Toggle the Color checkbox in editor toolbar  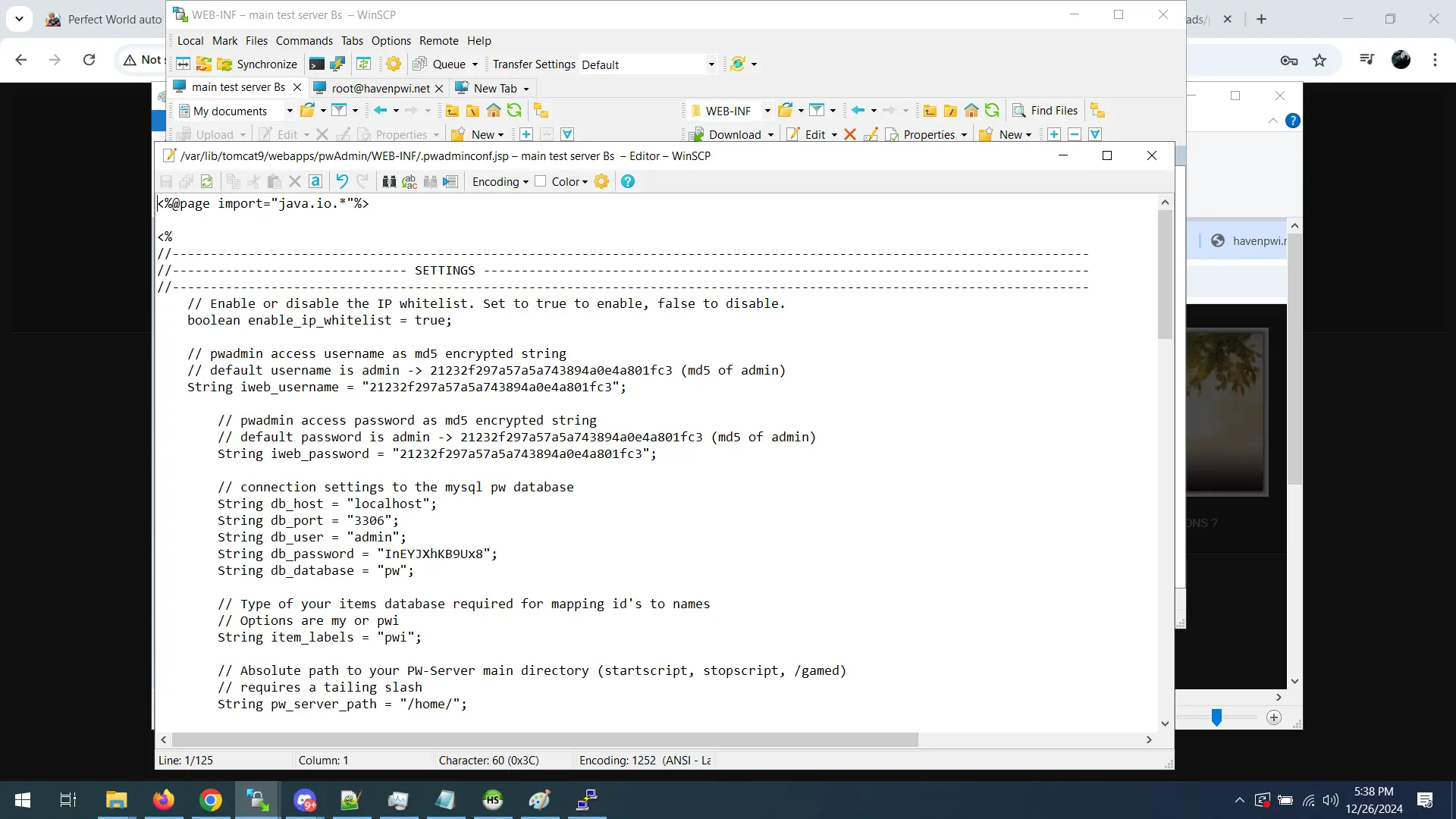point(540,181)
